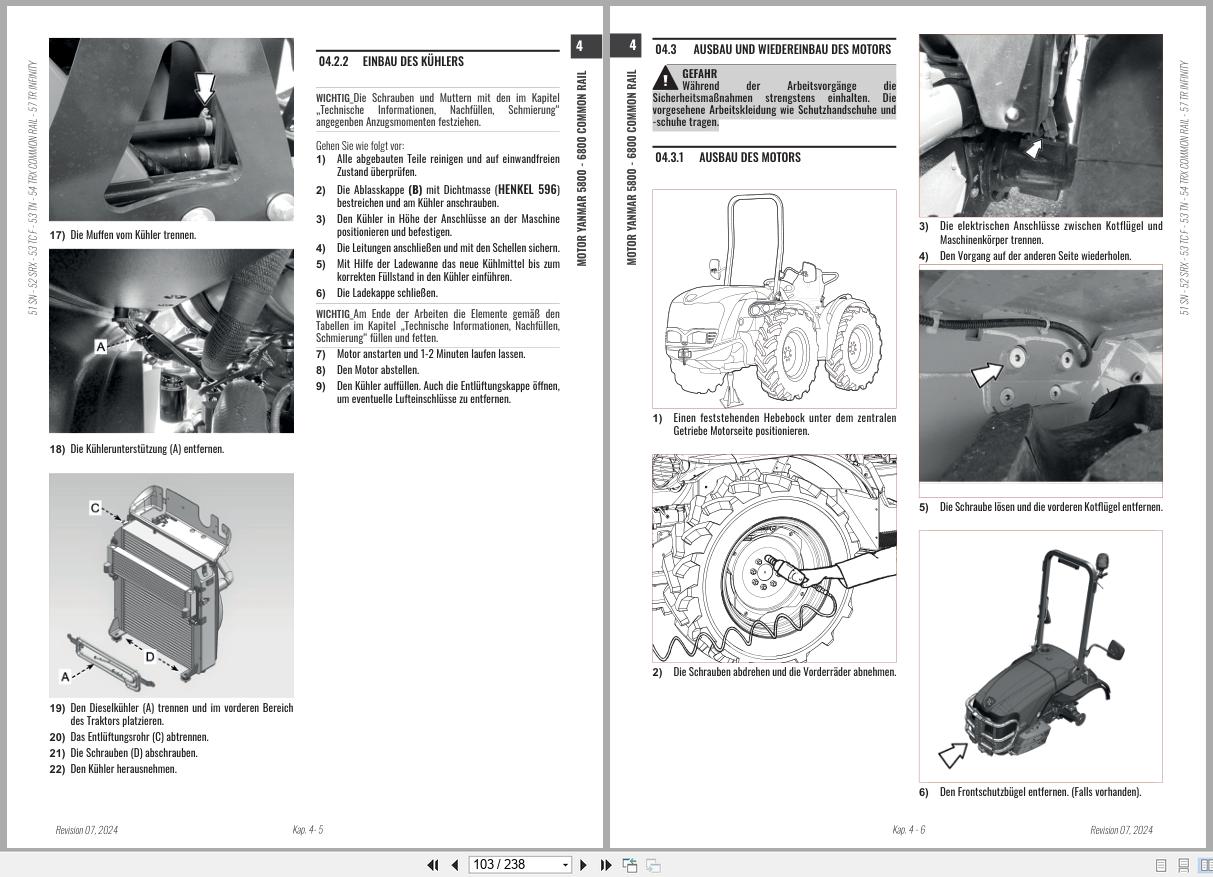The image size is (1213, 877).
Task: Click the grayed next view icon in the toolbar
Action: coord(651,864)
